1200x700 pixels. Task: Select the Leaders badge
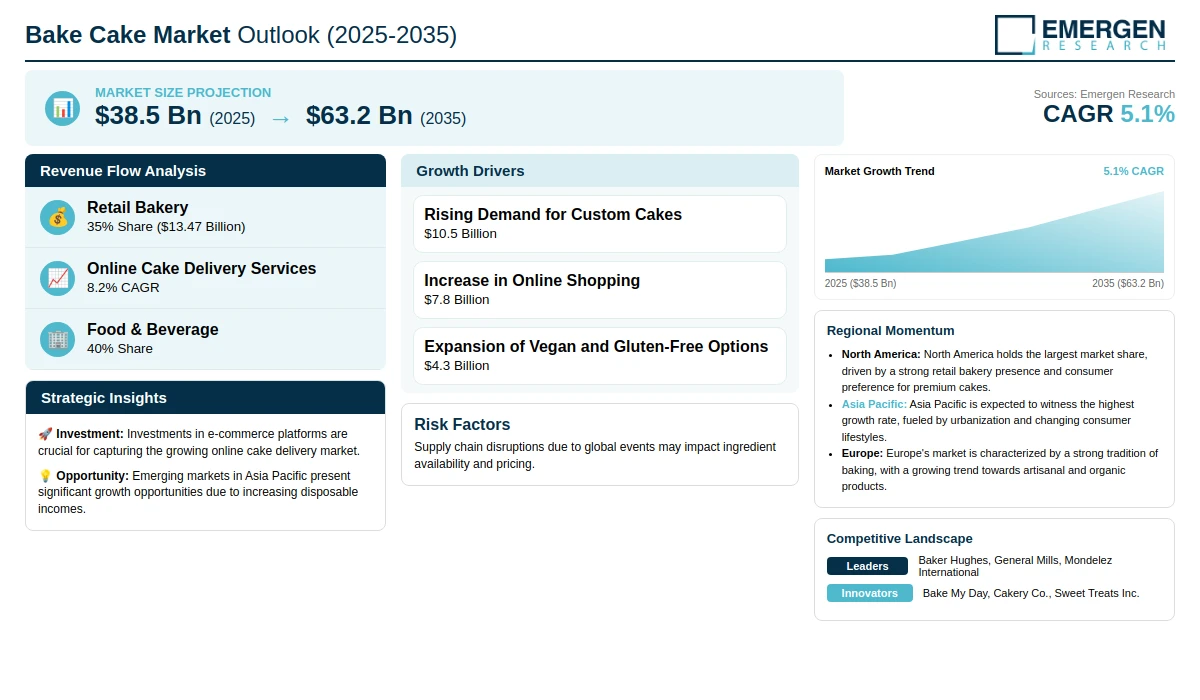pos(867,566)
